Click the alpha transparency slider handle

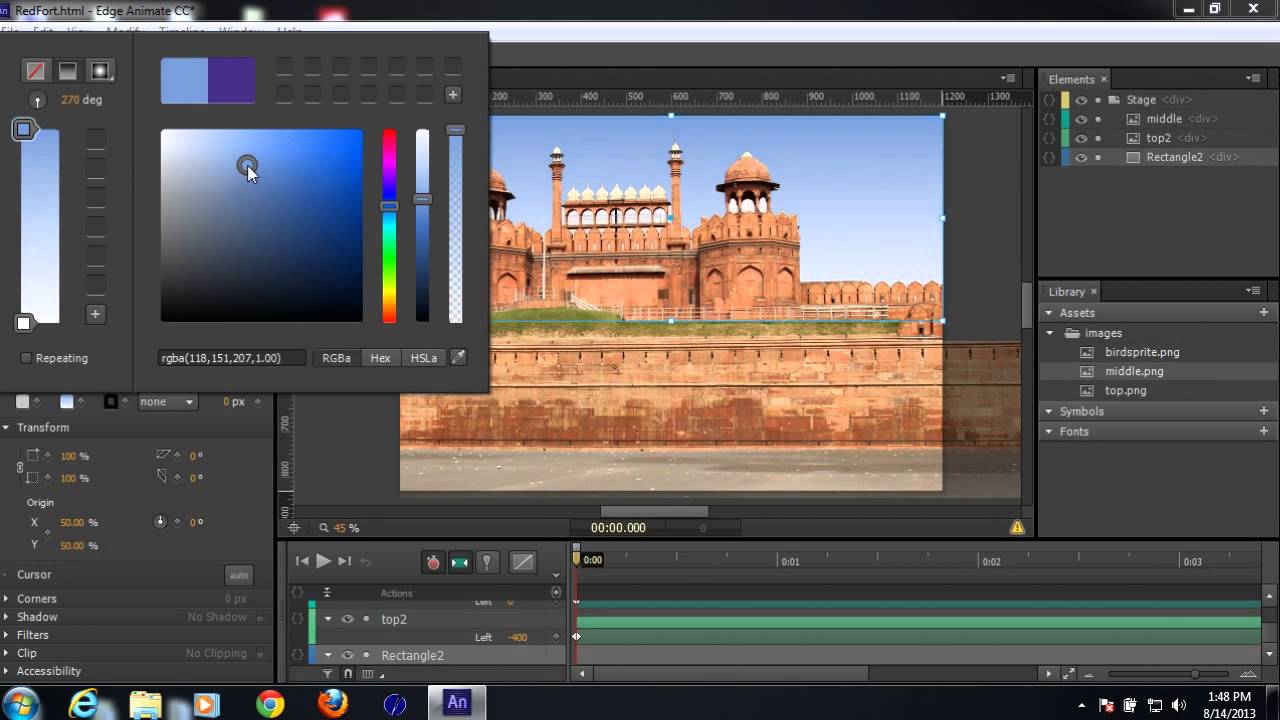click(x=455, y=130)
